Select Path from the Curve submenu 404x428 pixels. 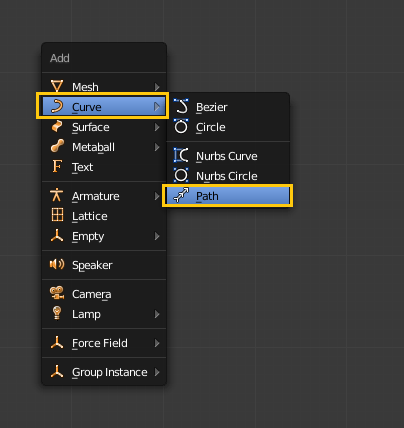[228, 196]
